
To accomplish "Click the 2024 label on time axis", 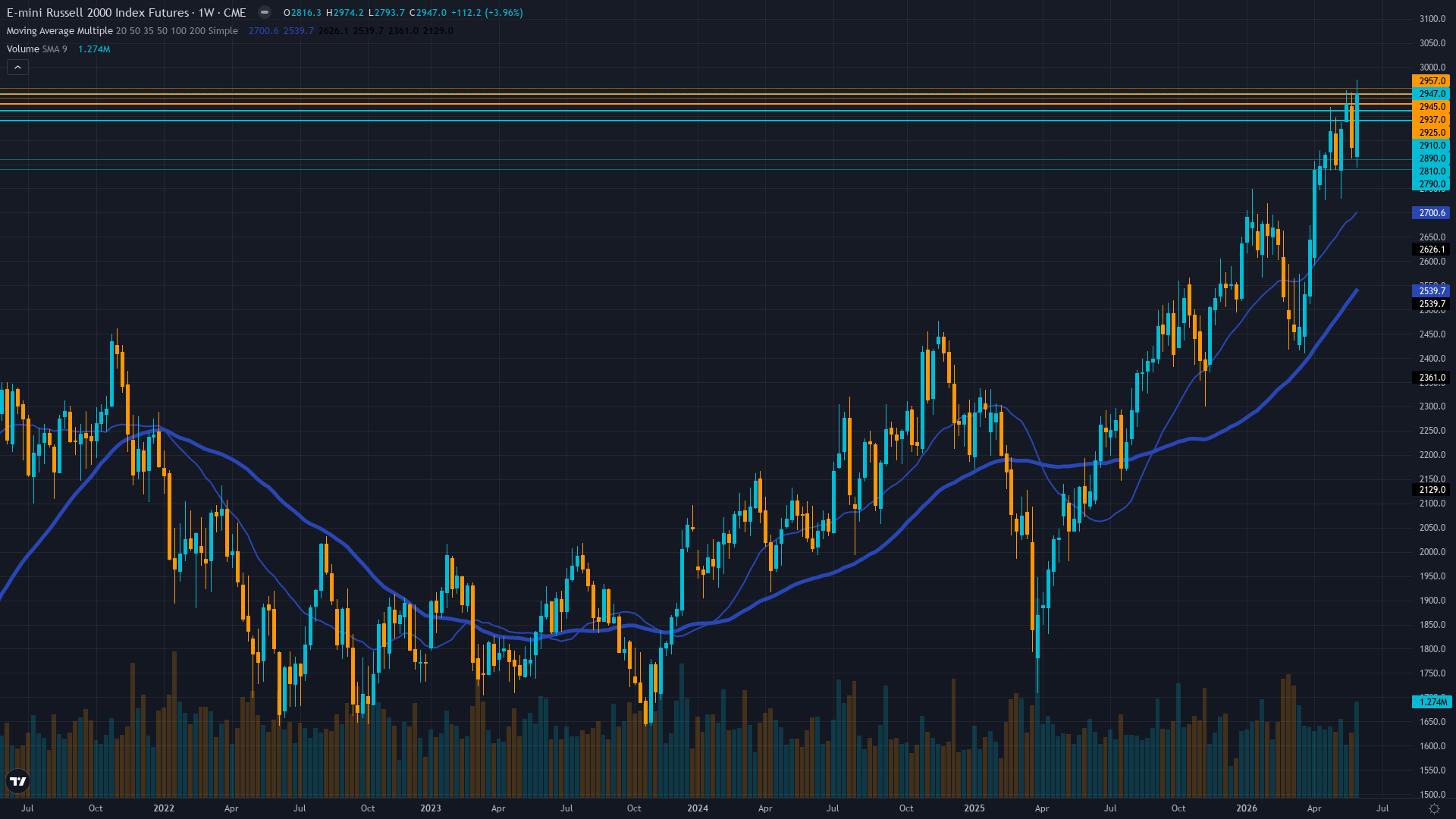I will [x=698, y=808].
